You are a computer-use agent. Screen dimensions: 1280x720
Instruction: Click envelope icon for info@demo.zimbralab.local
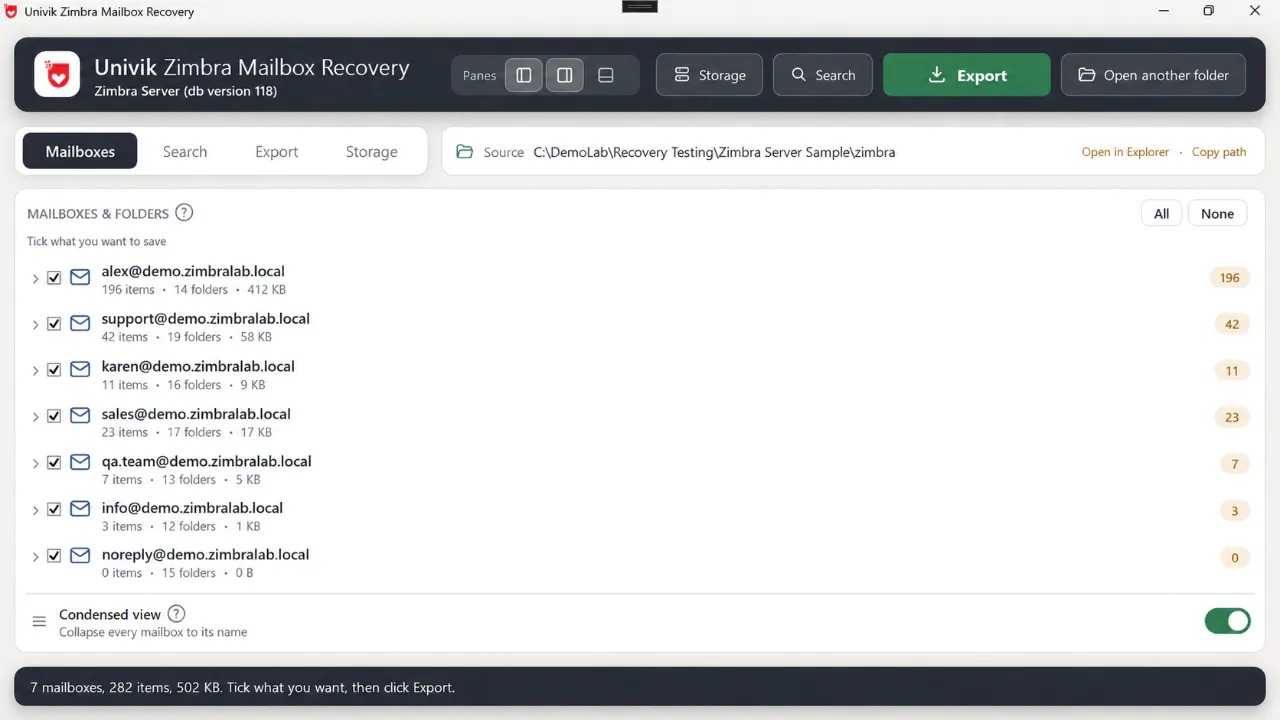[x=80, y=509]
